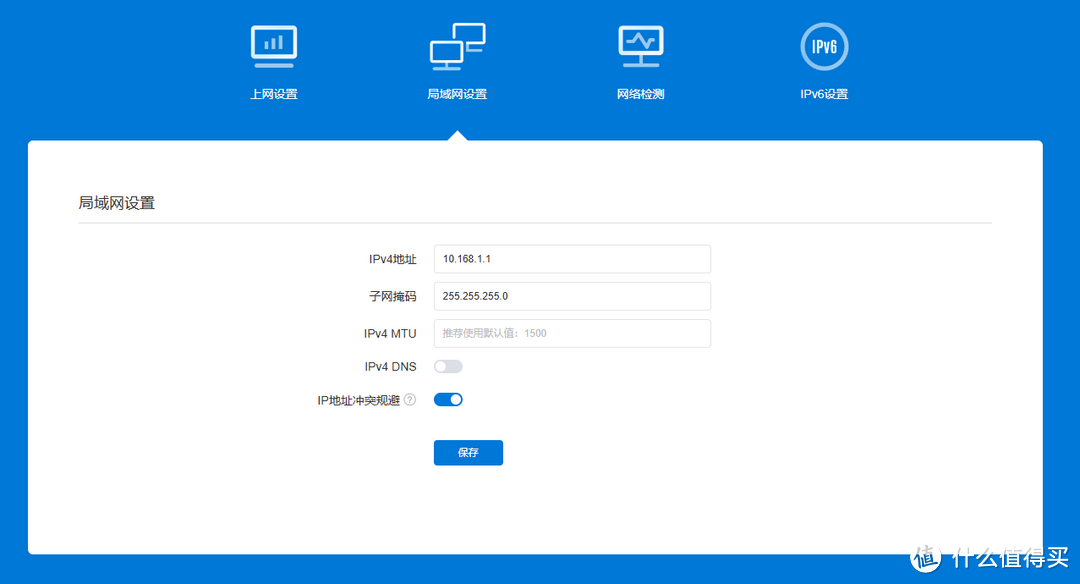Click the 局域网设置 section heading
Image resolution: width=1080 pixels, height=584 pixels.
(x=117, y=203)
